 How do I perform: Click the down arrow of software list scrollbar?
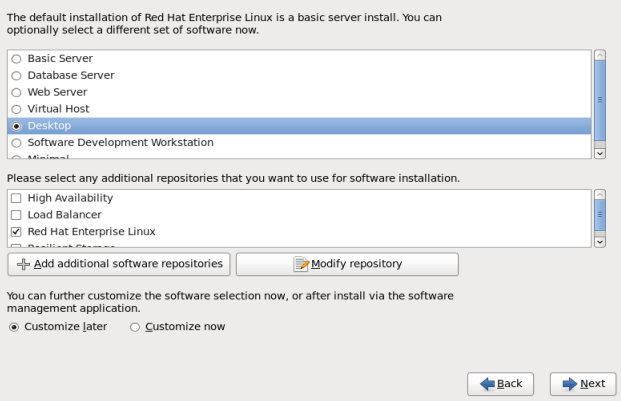tap(600, 153)
